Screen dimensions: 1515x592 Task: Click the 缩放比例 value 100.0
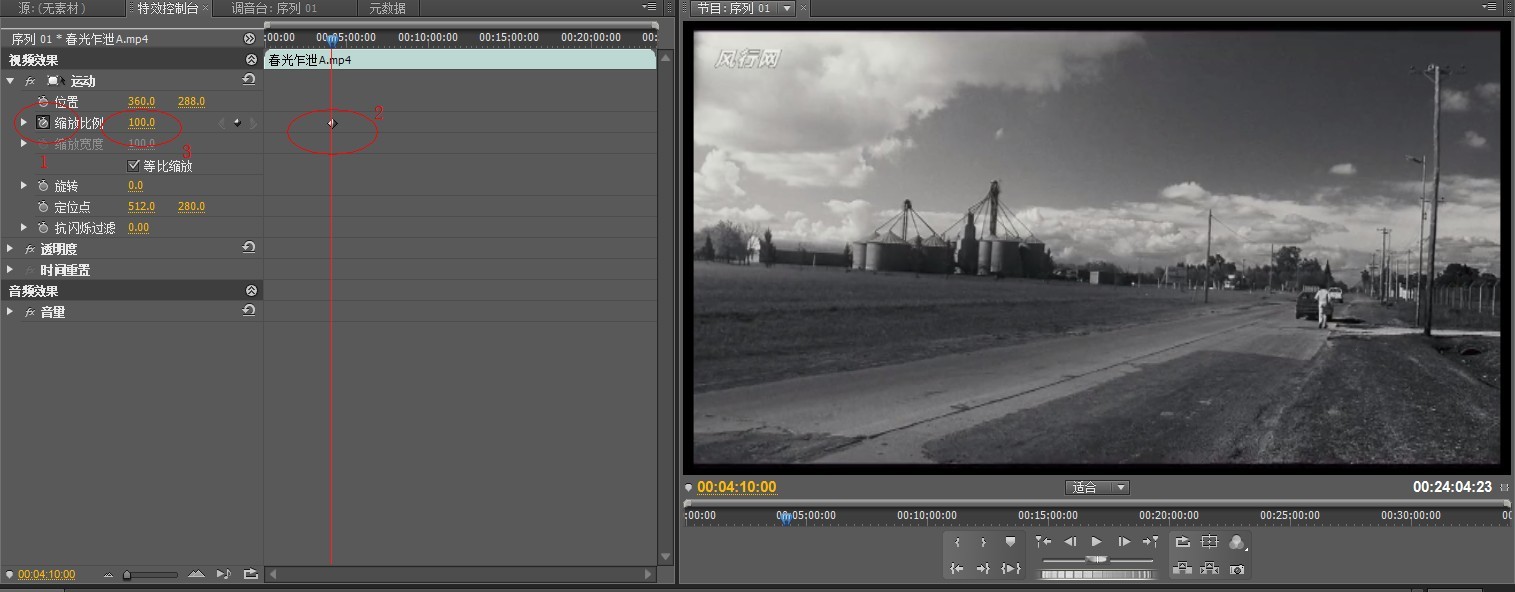click(x=141, y=123)
